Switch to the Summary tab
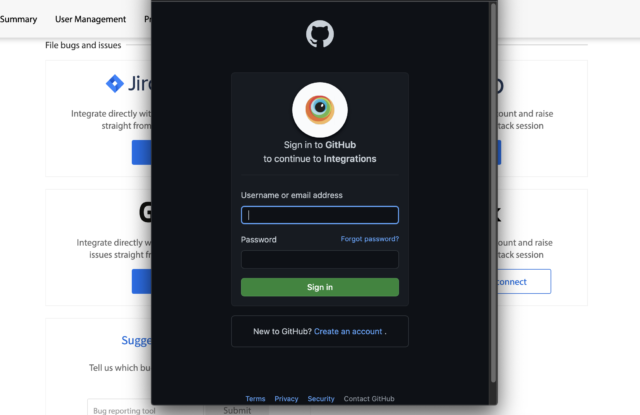Screen dimensions: 640x415 [18, 19]
